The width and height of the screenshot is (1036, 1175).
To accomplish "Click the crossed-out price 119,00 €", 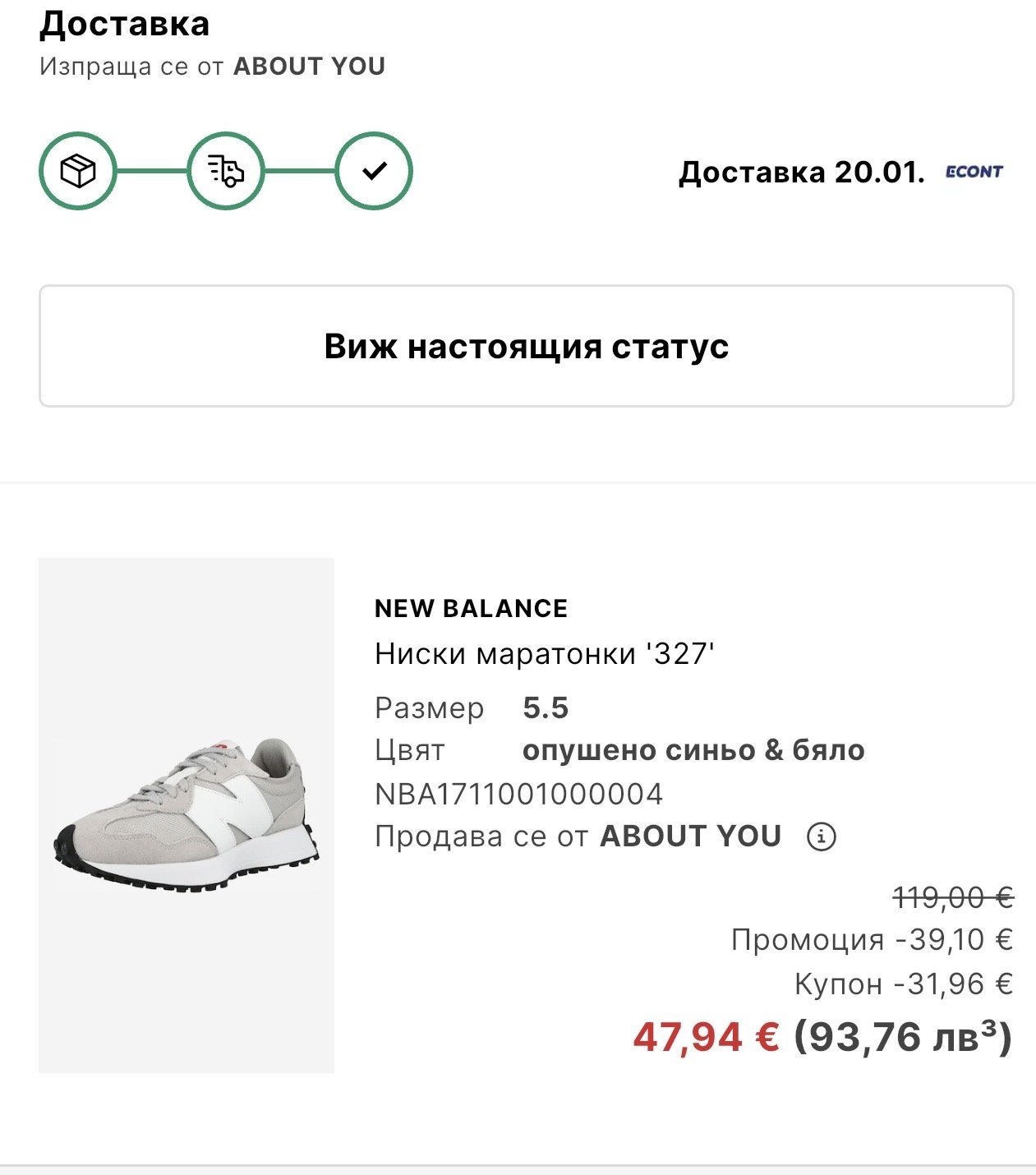I will (953, 897).
